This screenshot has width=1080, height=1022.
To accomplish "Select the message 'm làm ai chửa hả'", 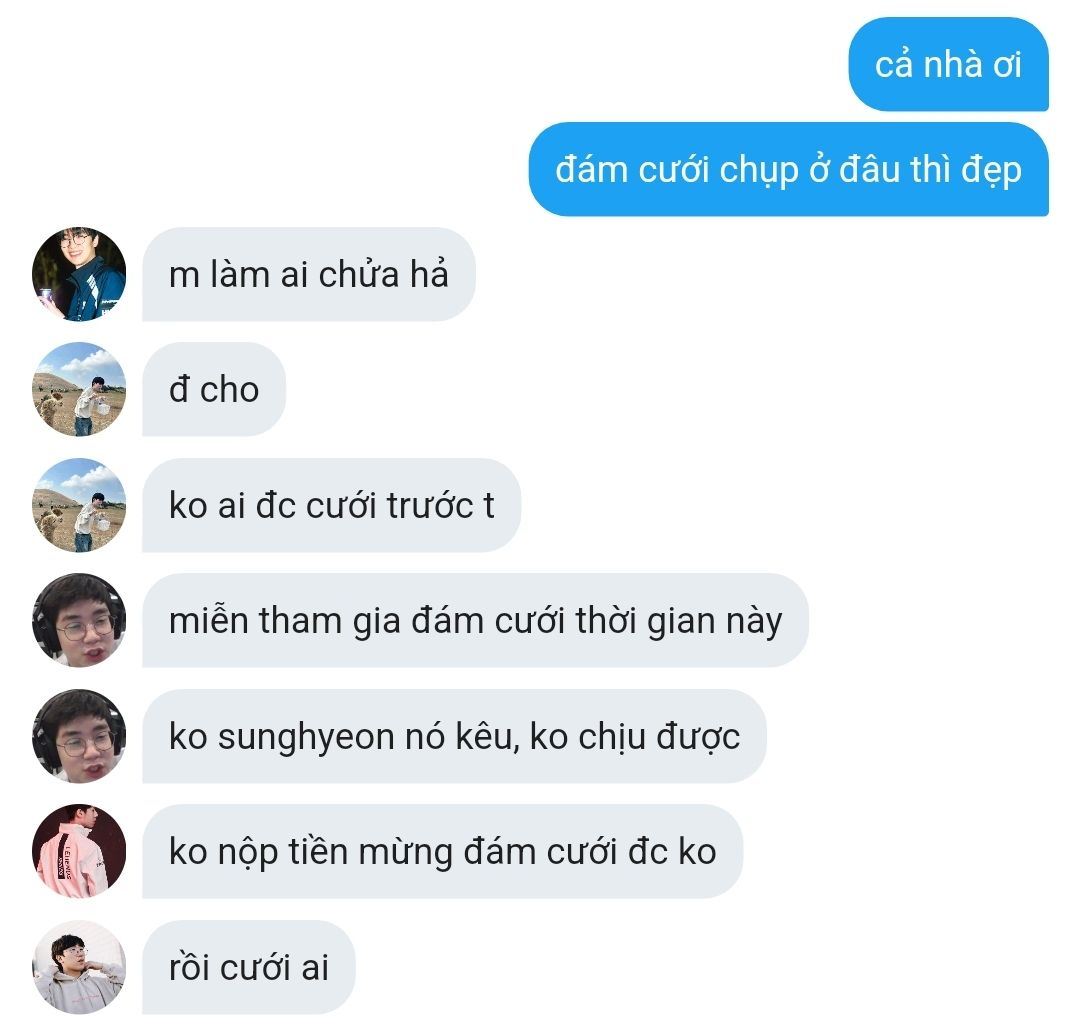I will click(x=309, y=274).
